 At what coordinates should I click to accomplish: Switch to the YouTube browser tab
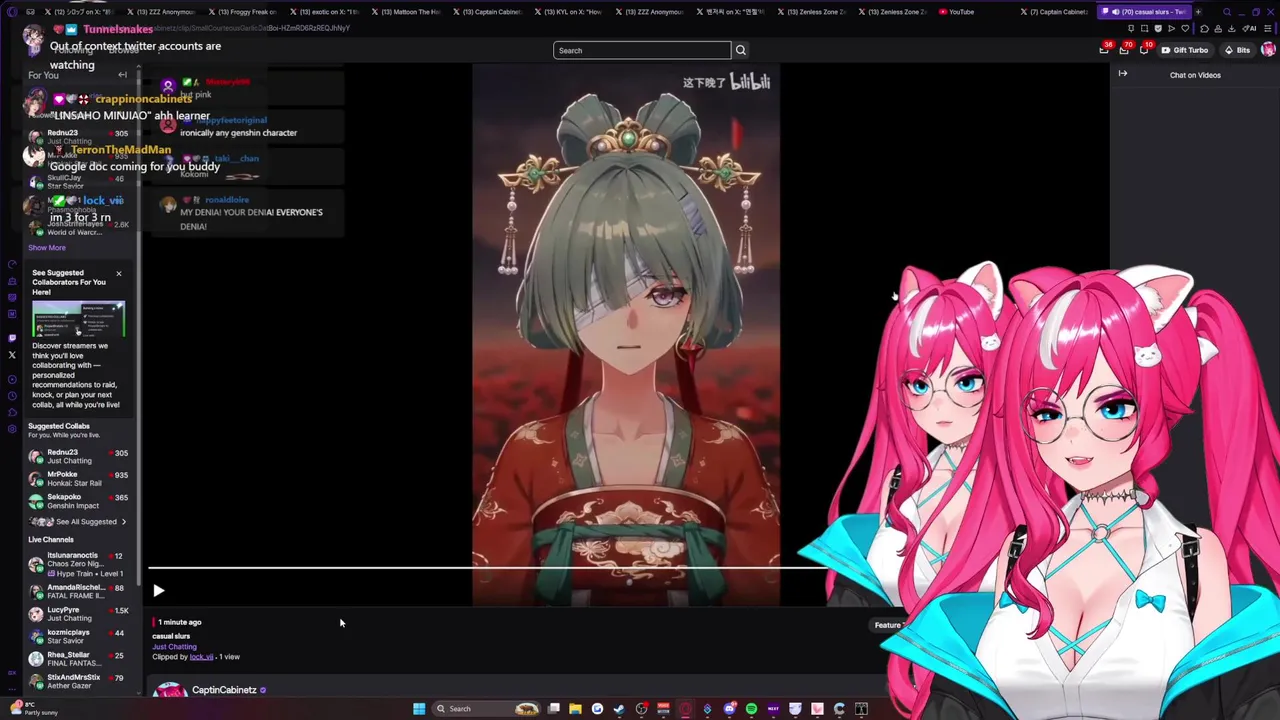pyautogui.click(x=961, y=12)
